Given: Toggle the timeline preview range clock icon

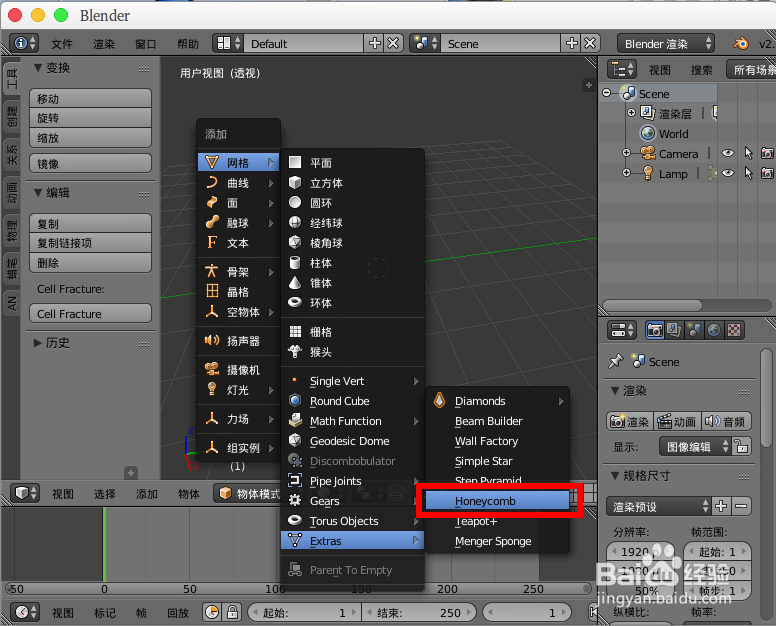Looking at the screenshot, I should (212, 613).
